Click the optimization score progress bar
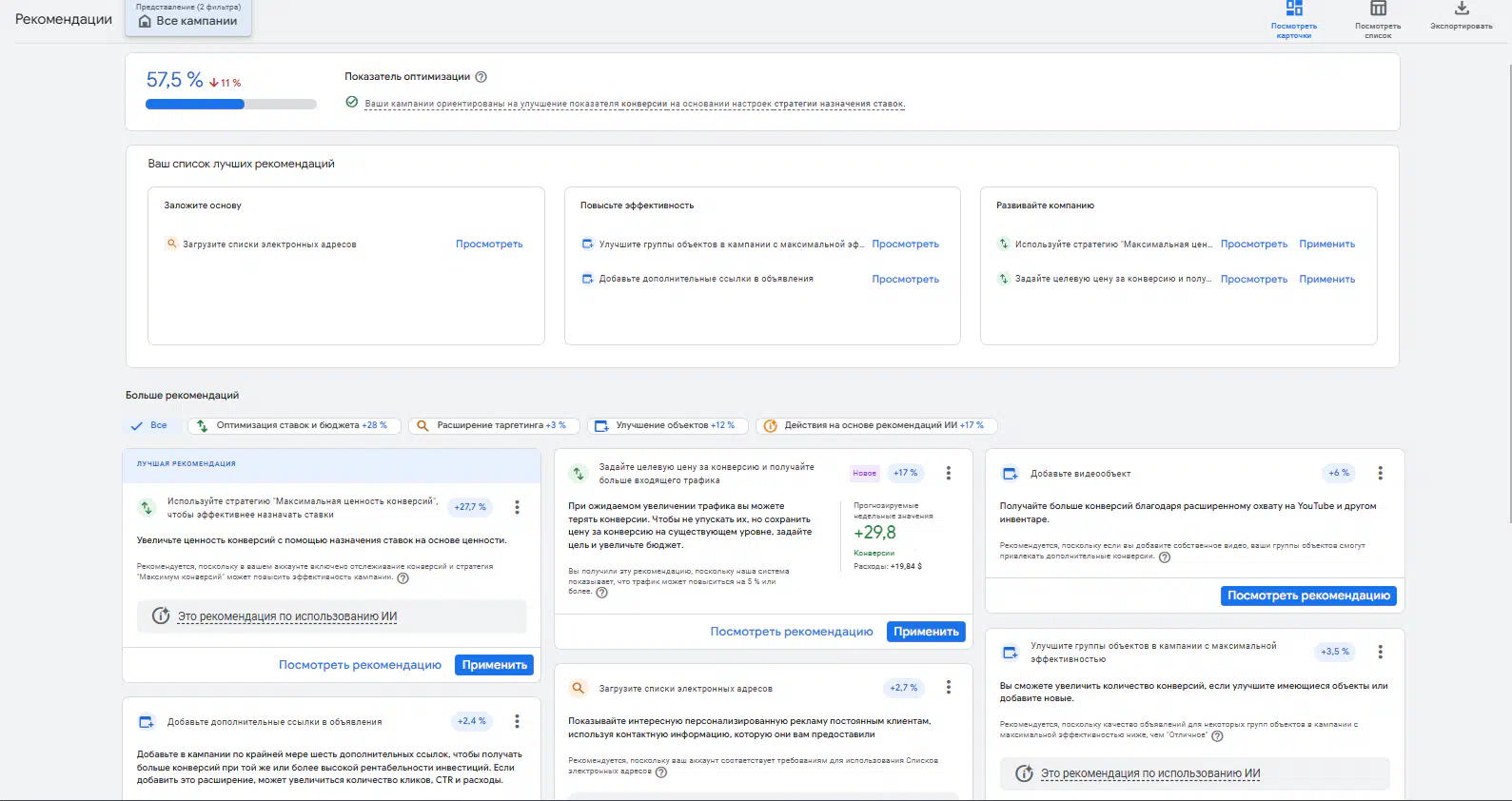 click(x=230, y=105)
